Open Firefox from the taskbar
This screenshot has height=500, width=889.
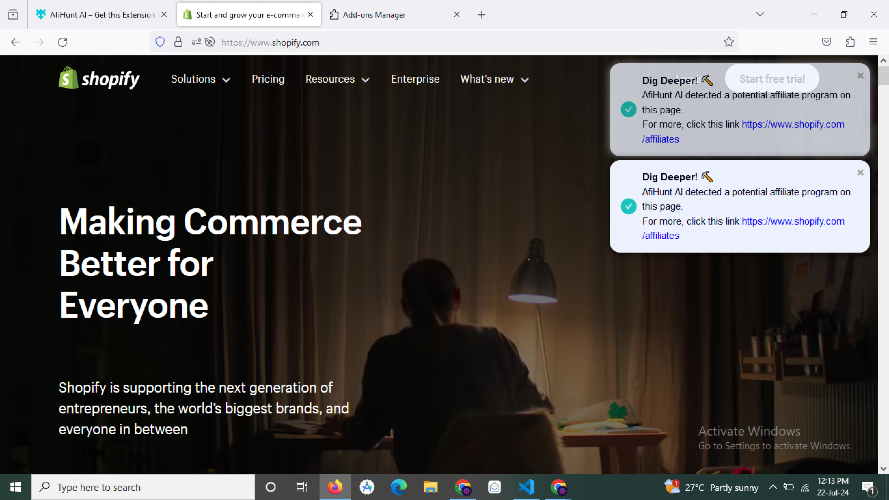pyautogui.click(x=335, y=487)
